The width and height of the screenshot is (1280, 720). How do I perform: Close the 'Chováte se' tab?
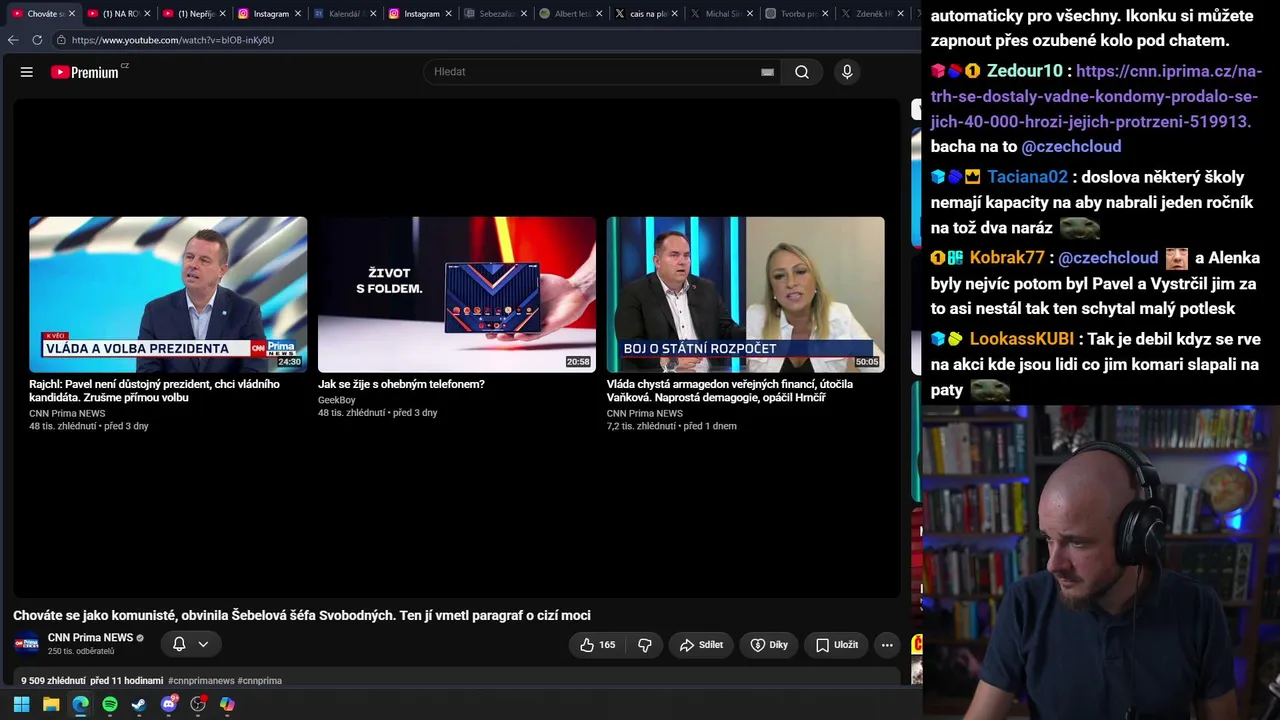[72, 14]
